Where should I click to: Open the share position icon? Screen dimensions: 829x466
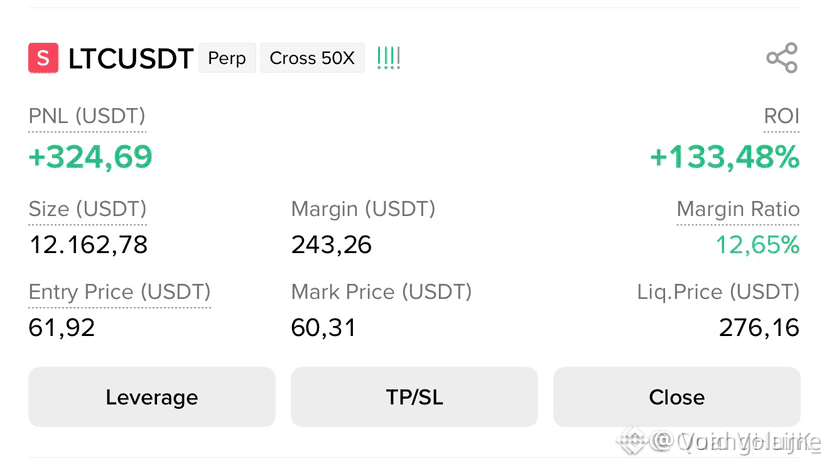tap(782, 58)
